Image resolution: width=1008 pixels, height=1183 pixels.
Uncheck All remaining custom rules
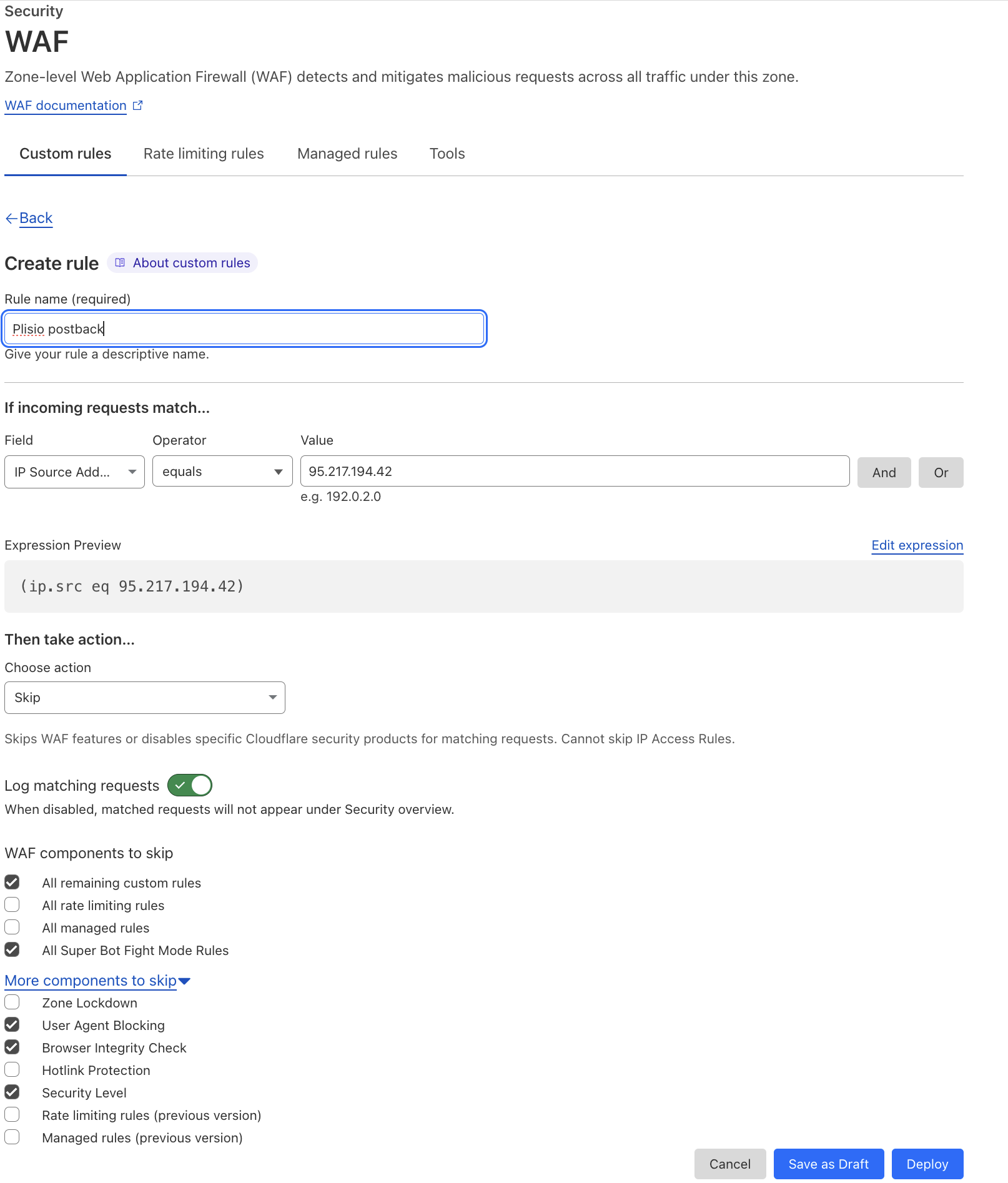tap(12, 882)
